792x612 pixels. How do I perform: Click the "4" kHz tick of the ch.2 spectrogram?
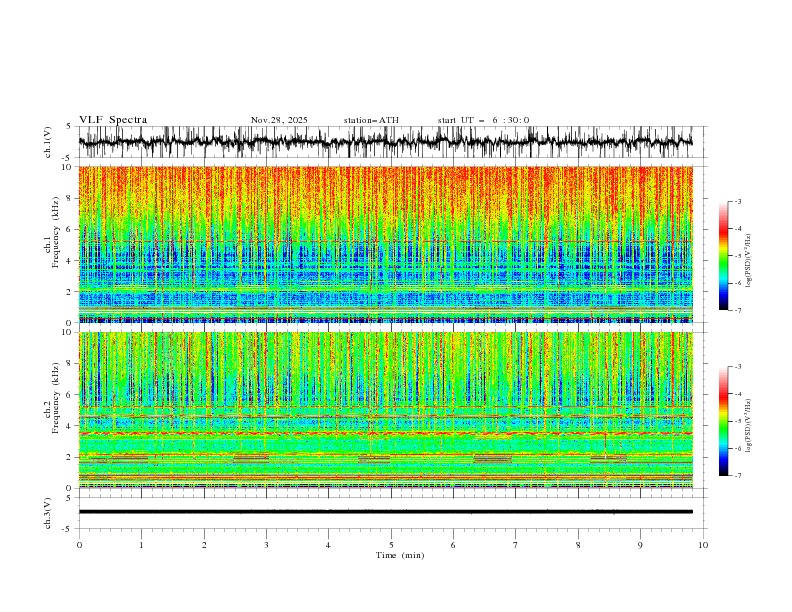coord(71,426)
